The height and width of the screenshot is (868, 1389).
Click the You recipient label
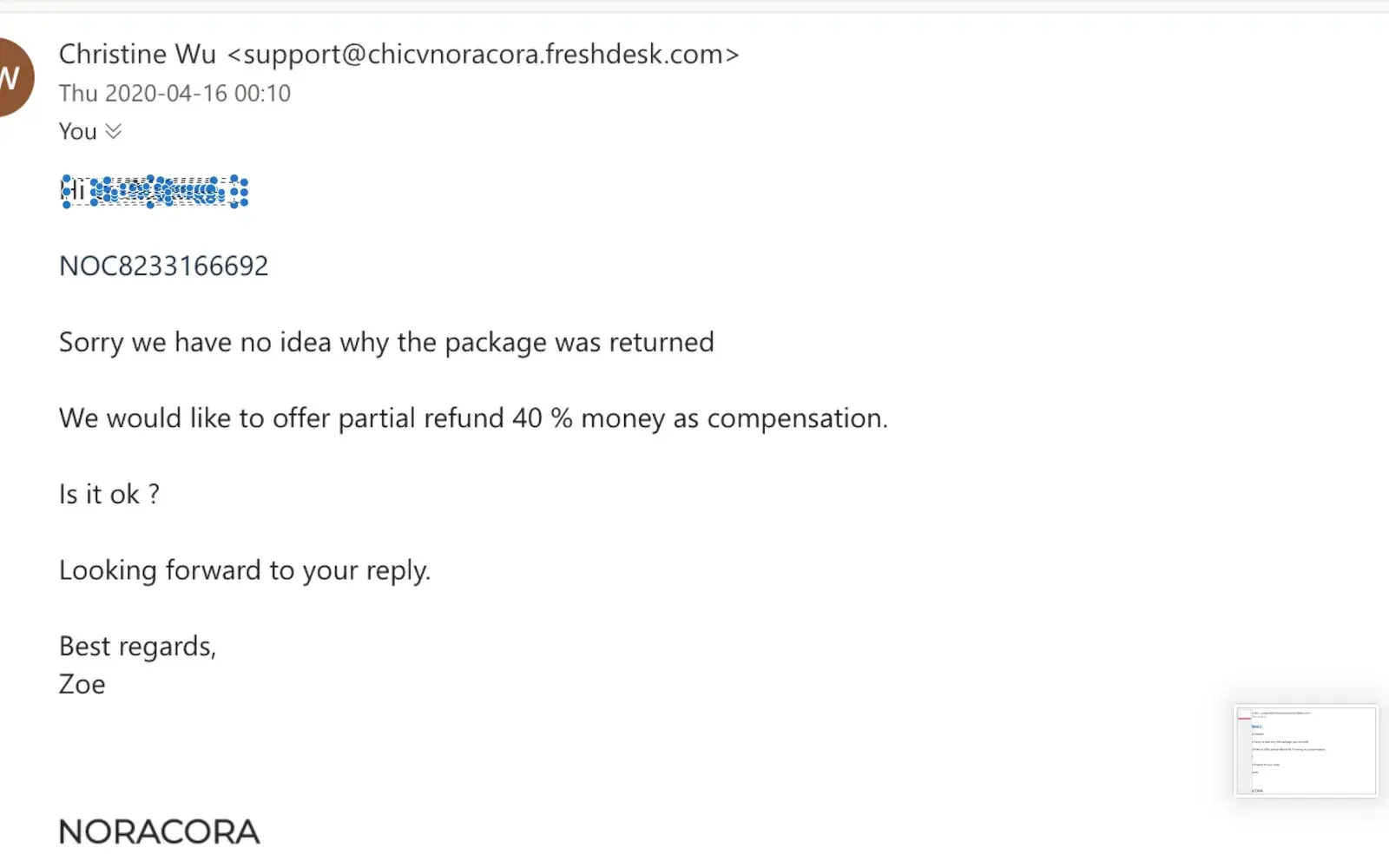tap(77, 131)
